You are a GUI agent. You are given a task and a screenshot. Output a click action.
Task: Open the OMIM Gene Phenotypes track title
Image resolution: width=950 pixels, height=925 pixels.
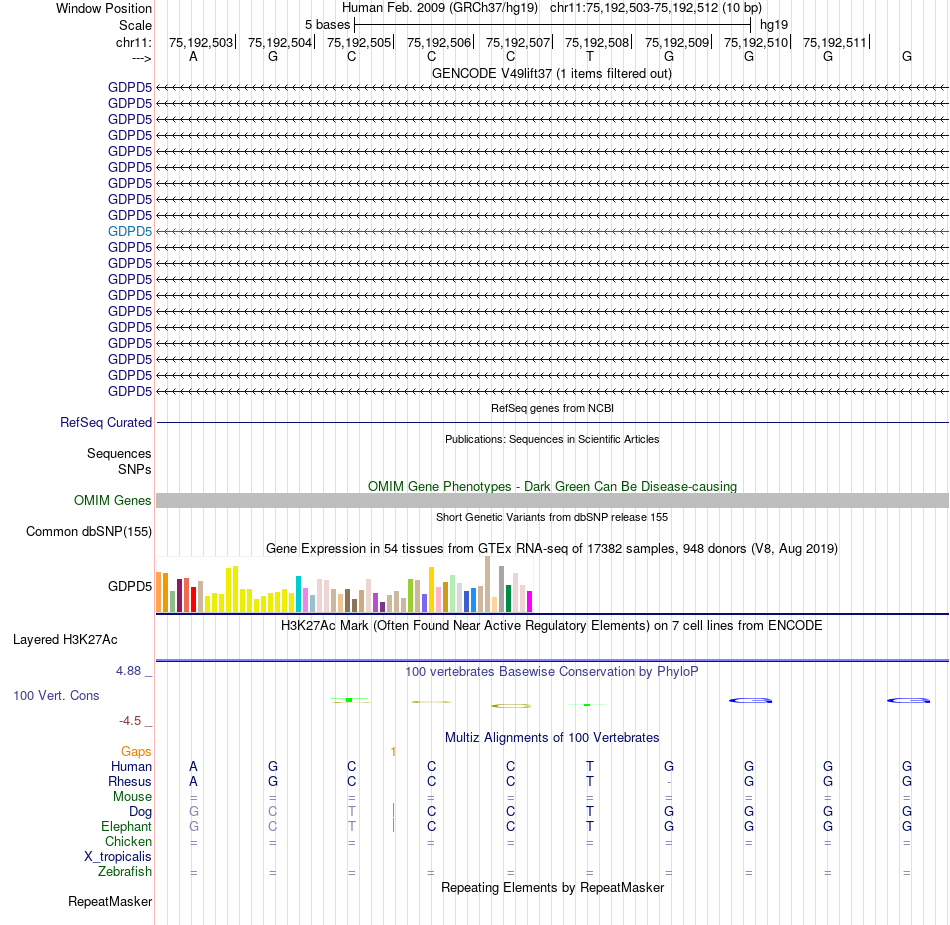pyautogui.click(x=553, y=486)
